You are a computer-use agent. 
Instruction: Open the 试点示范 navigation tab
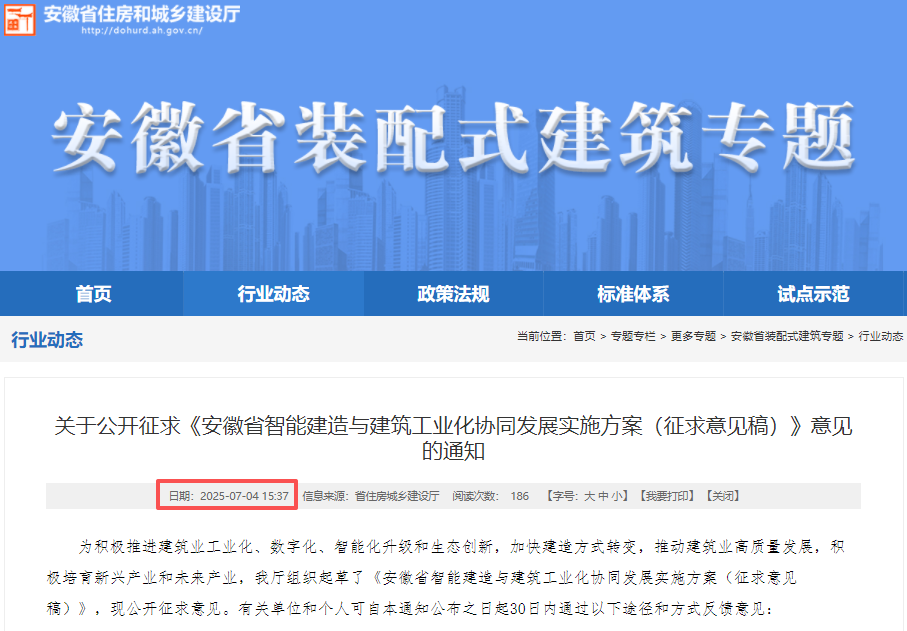[813, 294]
